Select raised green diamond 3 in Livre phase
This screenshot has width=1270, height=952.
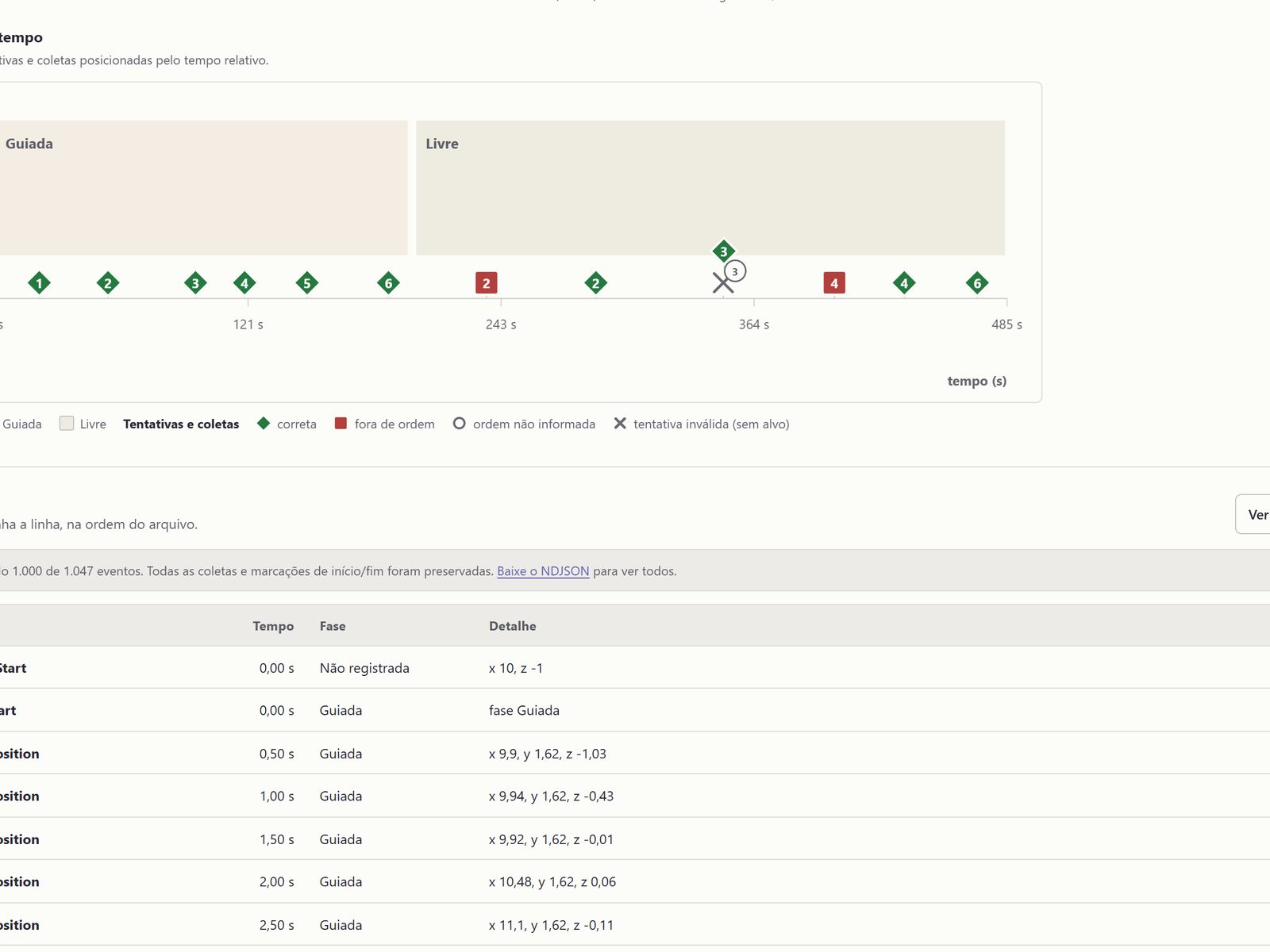point(723,251)
